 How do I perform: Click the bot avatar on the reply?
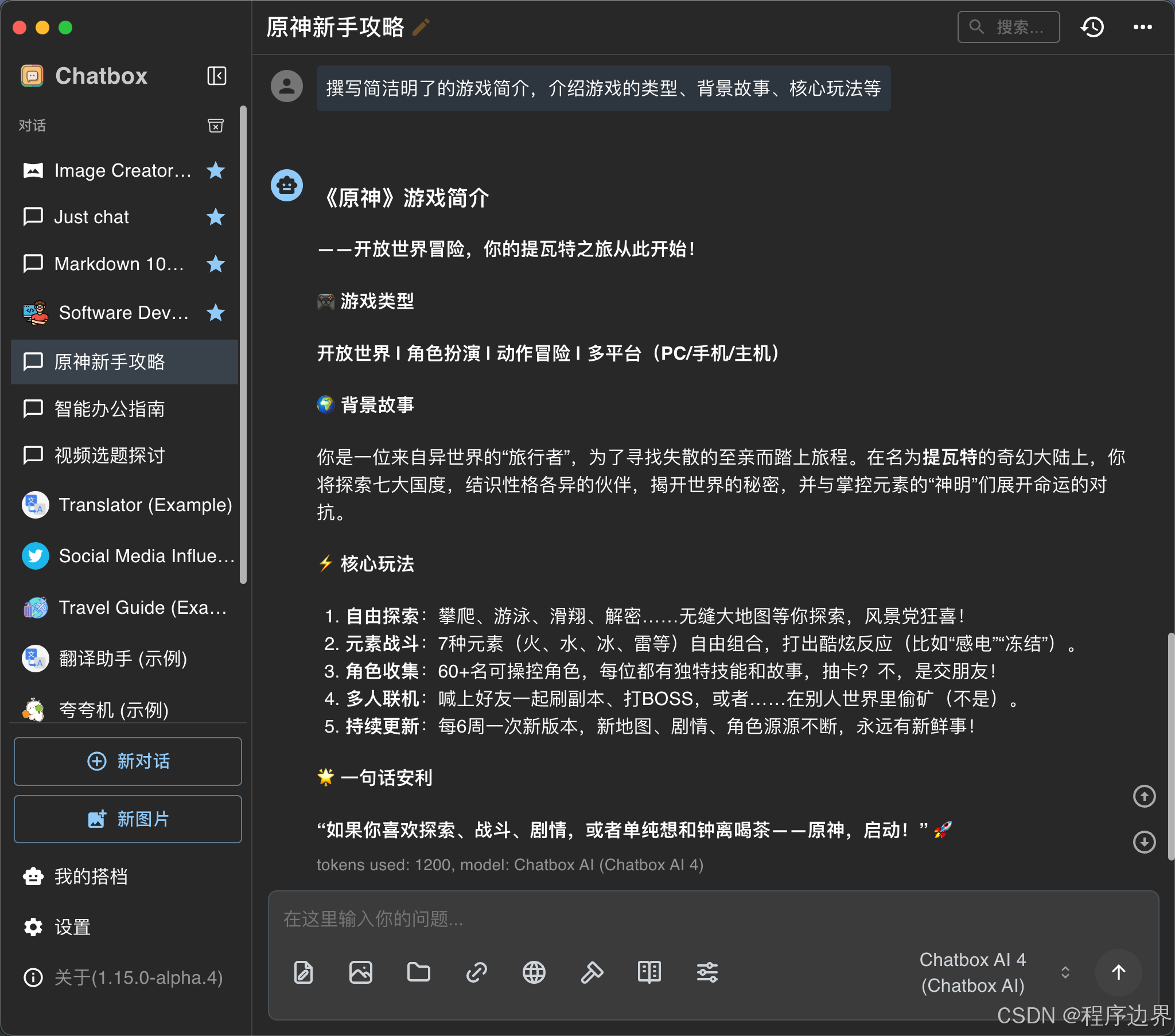tap(287, 185)
